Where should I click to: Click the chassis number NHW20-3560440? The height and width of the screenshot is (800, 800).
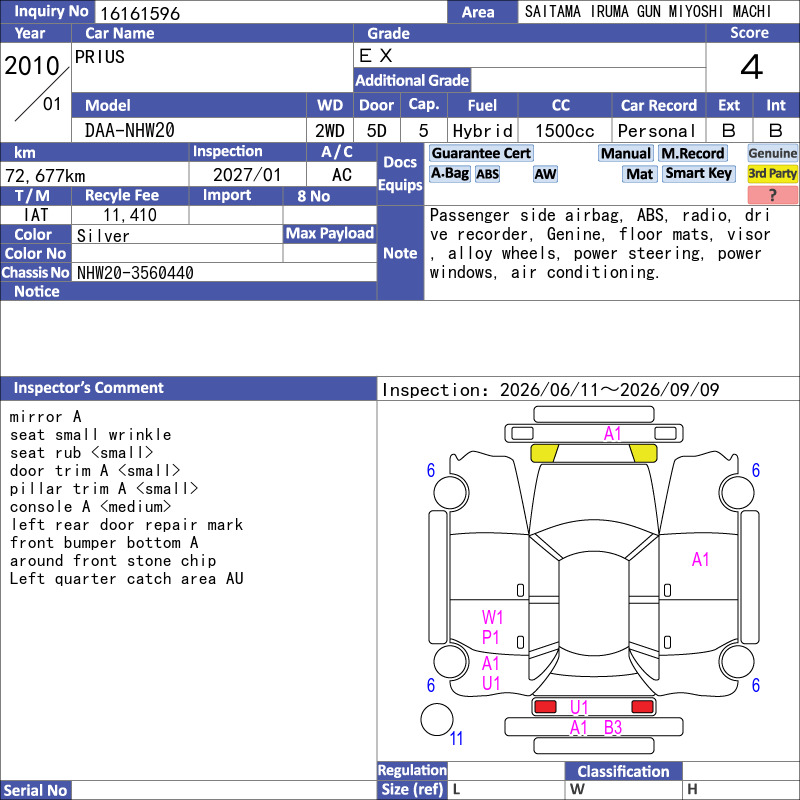(135, 273)
